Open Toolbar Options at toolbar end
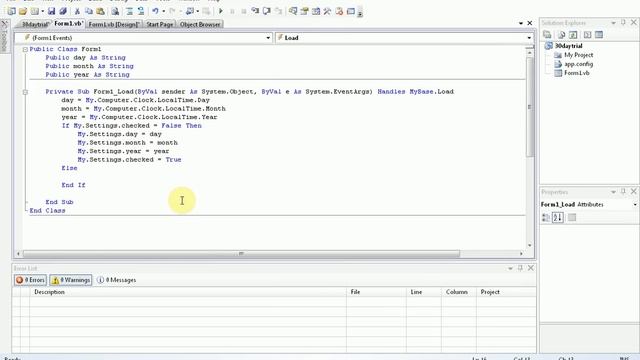Image resolution: width=640 pixels, height=360 pixels. pos(360,13)
